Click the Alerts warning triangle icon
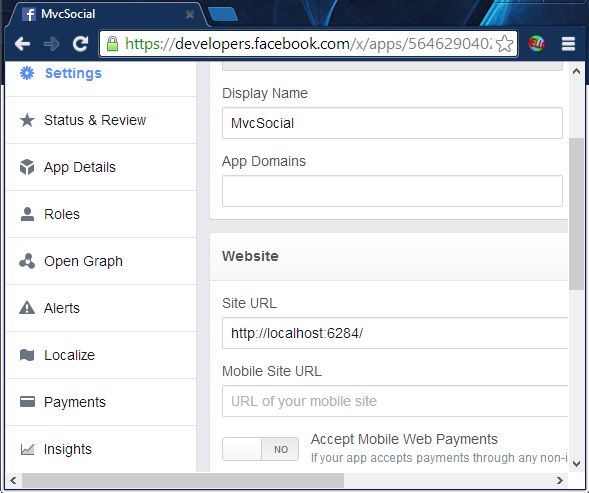The image size is (589, 493). click(27, 308)
